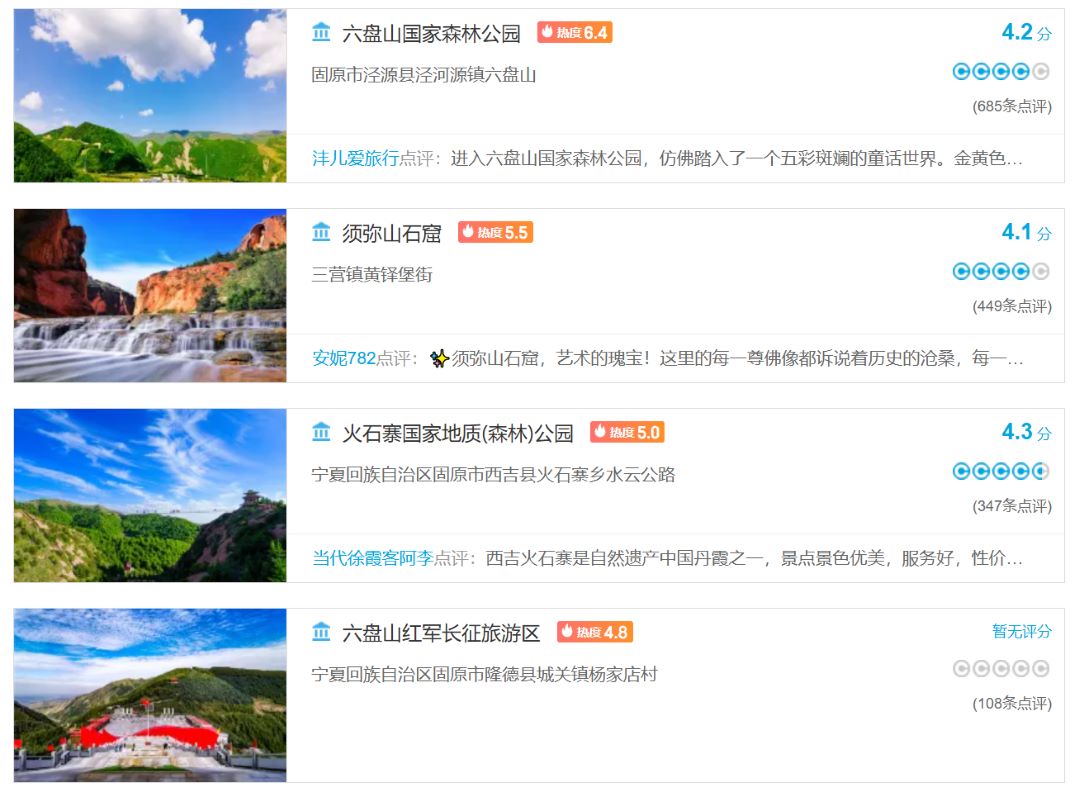Click the landmark icon beside 六盘山国家森林公园
Screen dimensions: 1080x788
[321, 32]
